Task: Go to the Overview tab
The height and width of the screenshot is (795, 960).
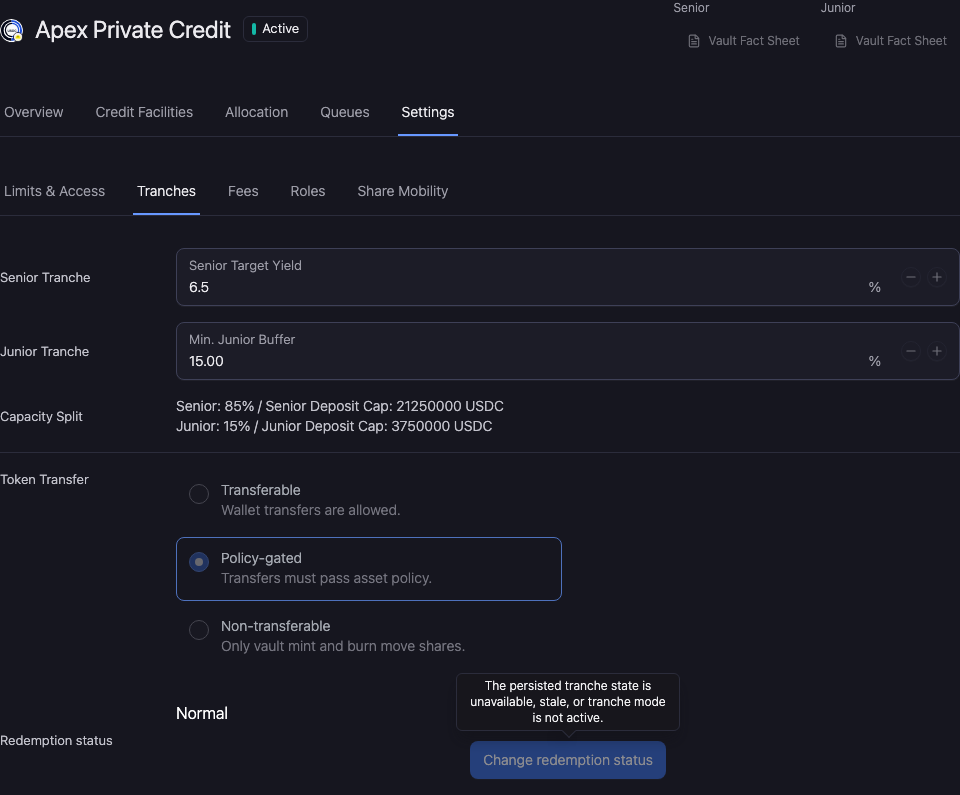Action: pos(34,112)
